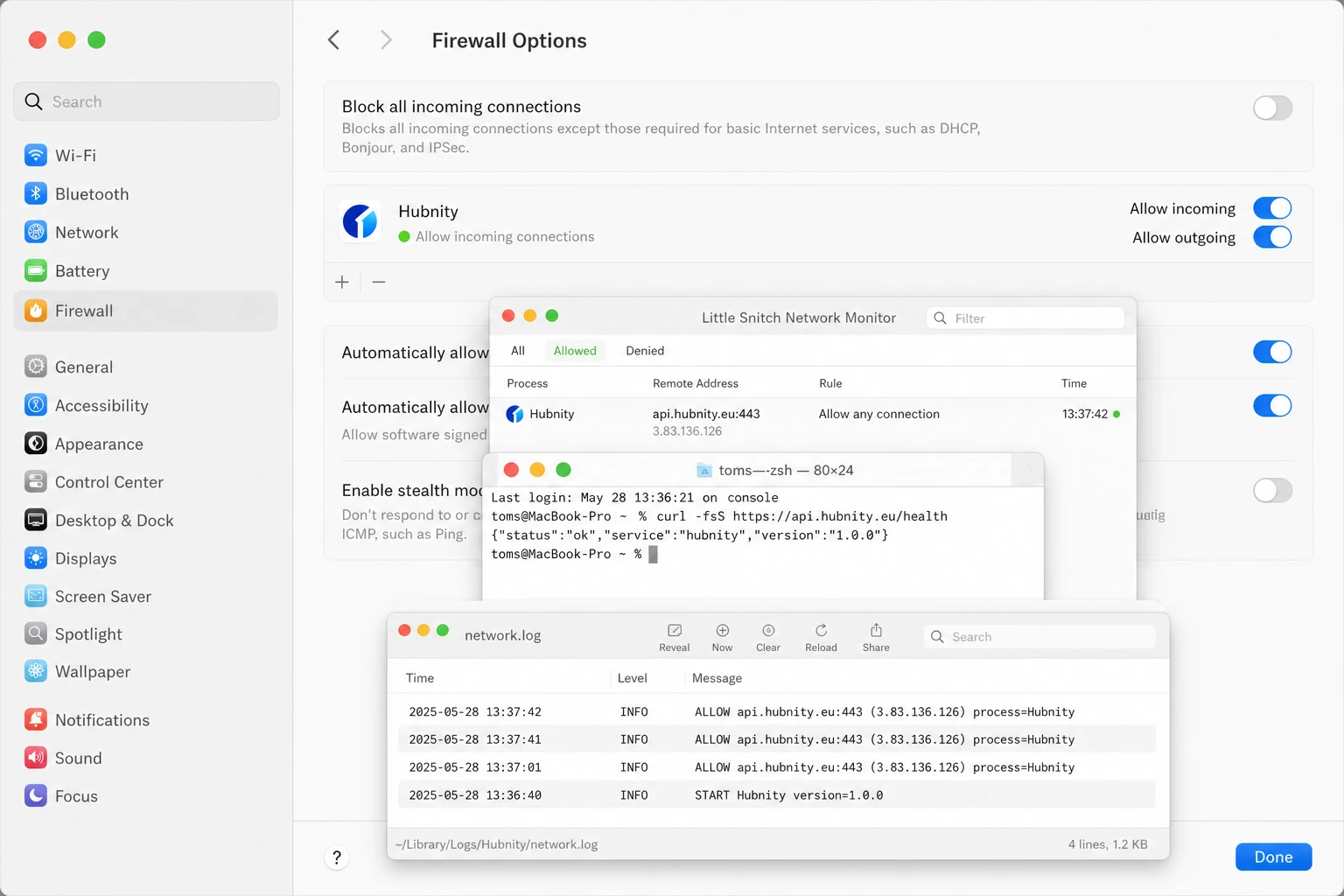
Task: Select the Allowed tab in Little Snitch
Action: [x=575, y=351]
